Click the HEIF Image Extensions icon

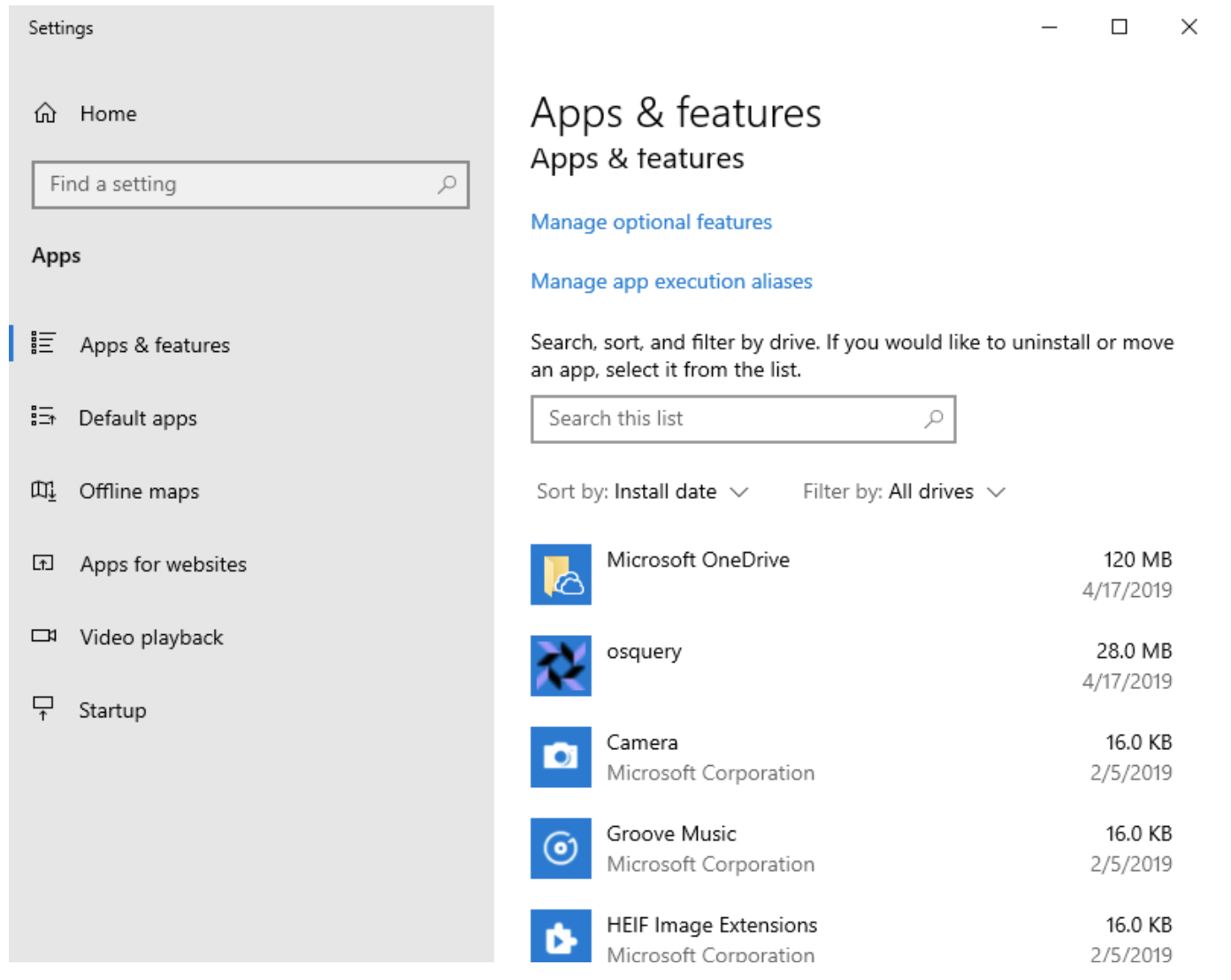561,936
